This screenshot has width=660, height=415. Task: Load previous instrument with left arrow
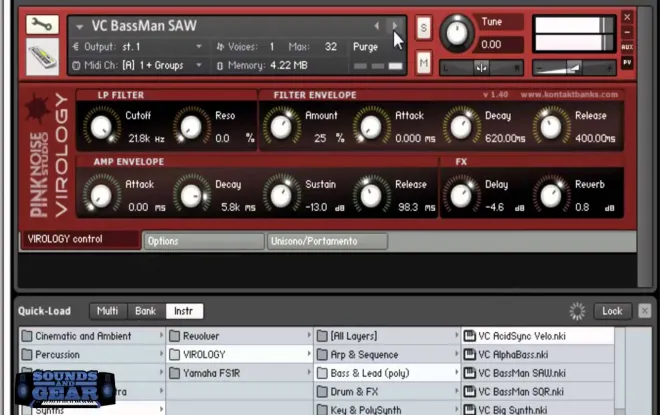click(377, 26)
